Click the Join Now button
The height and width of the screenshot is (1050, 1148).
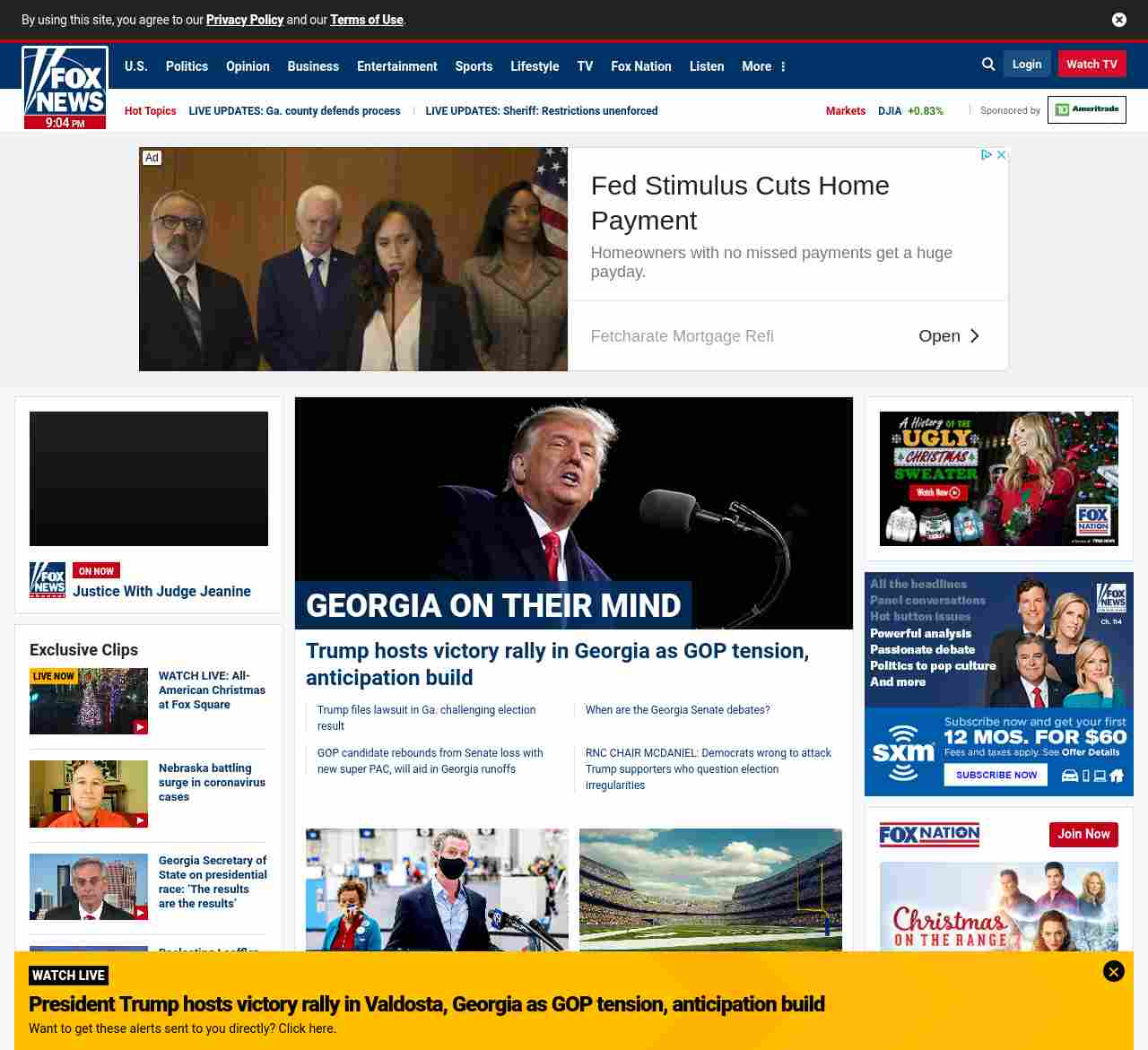coord(1083,835)
